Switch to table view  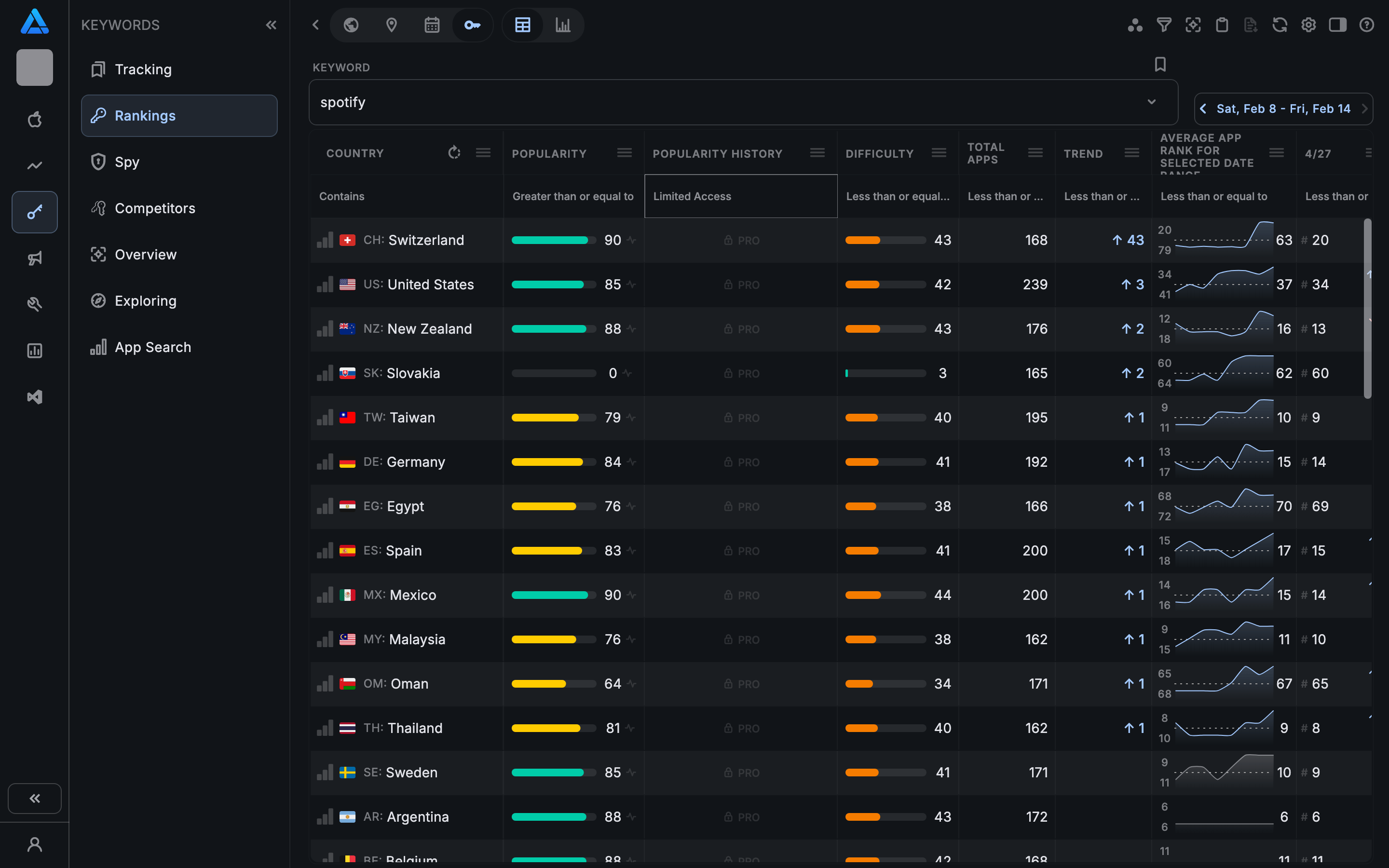coord(522,25)
